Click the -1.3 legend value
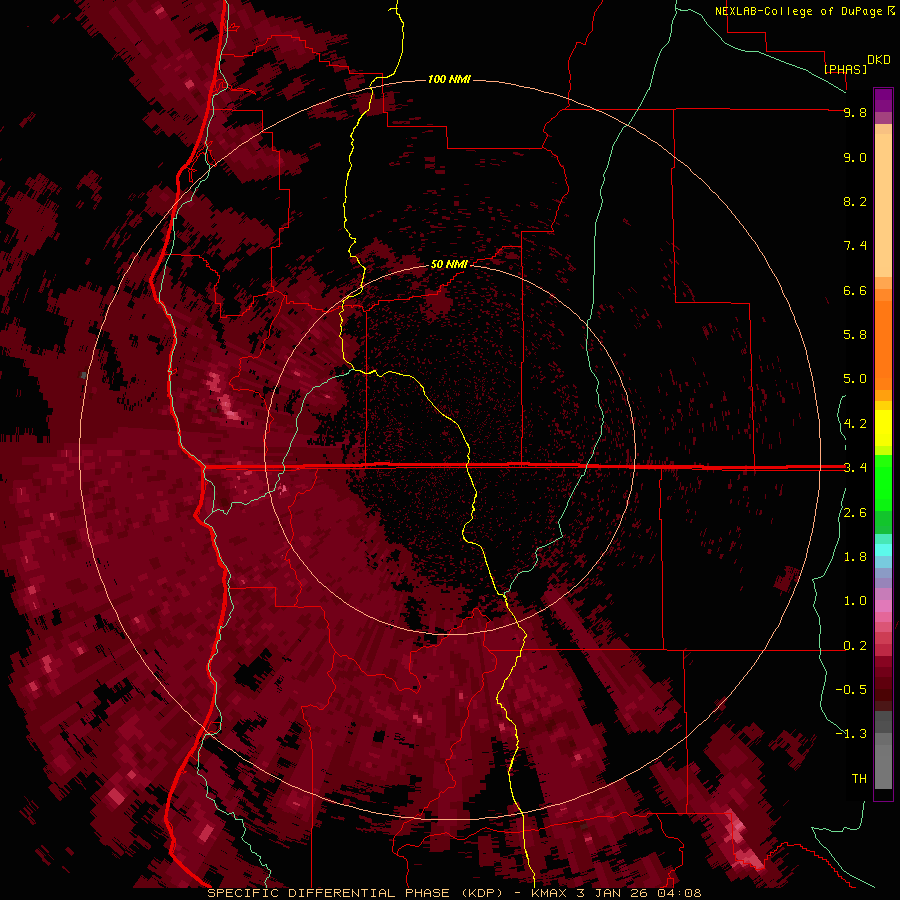The width and height of the screenshot is (900, 900). pos(851,734)
